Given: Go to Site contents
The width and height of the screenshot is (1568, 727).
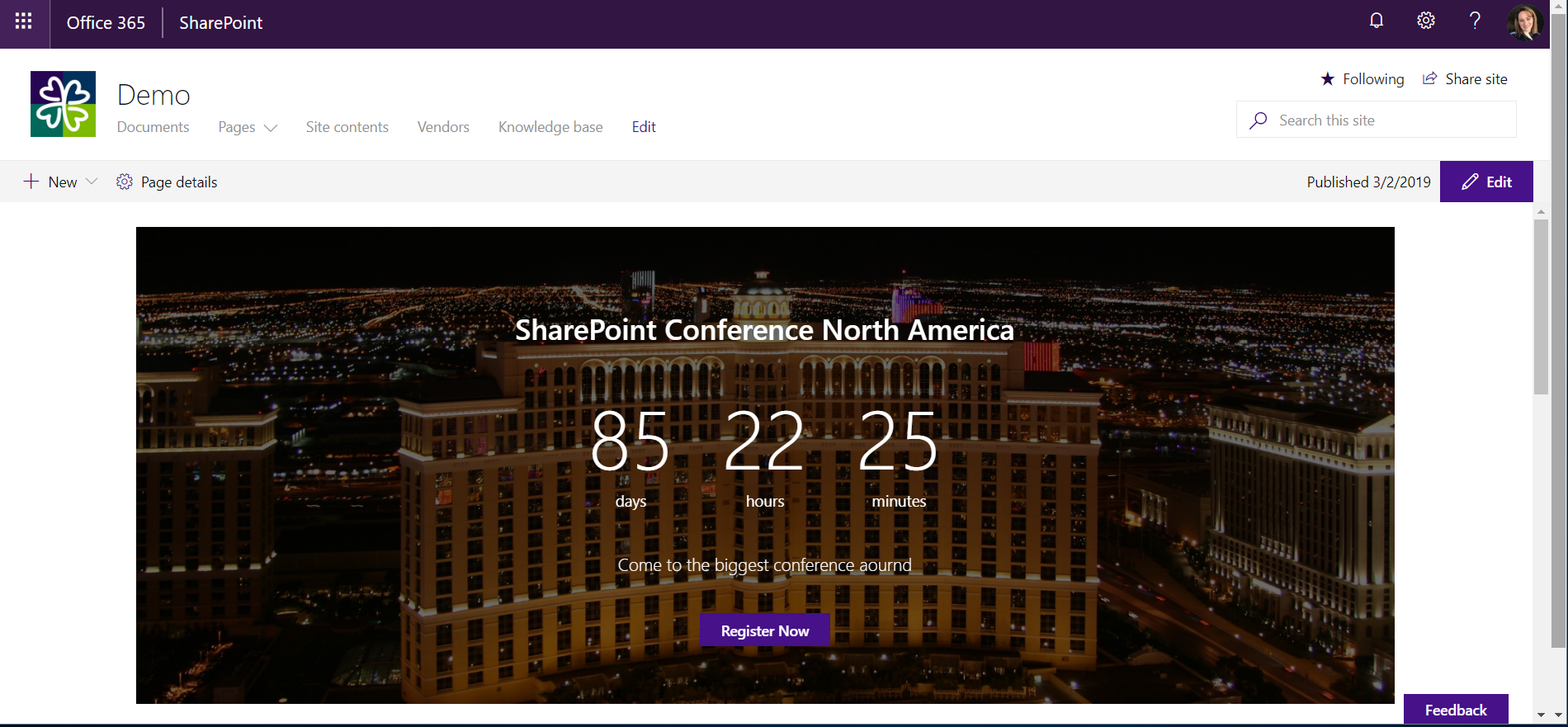Looking at the screenshot, I should click(x=347, y=127).
